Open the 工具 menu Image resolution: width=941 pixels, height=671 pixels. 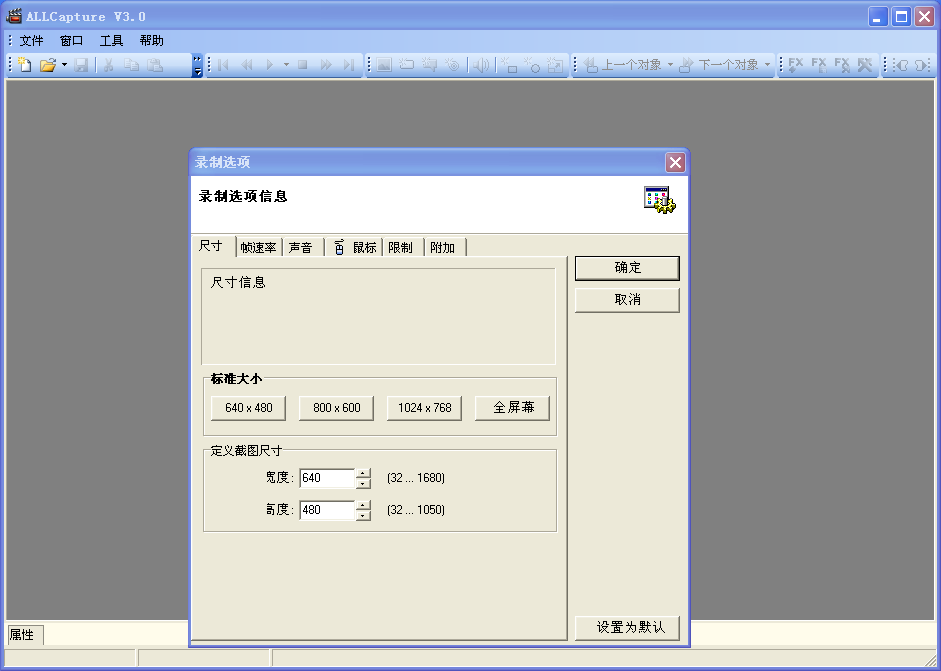(x=111, y=41)
